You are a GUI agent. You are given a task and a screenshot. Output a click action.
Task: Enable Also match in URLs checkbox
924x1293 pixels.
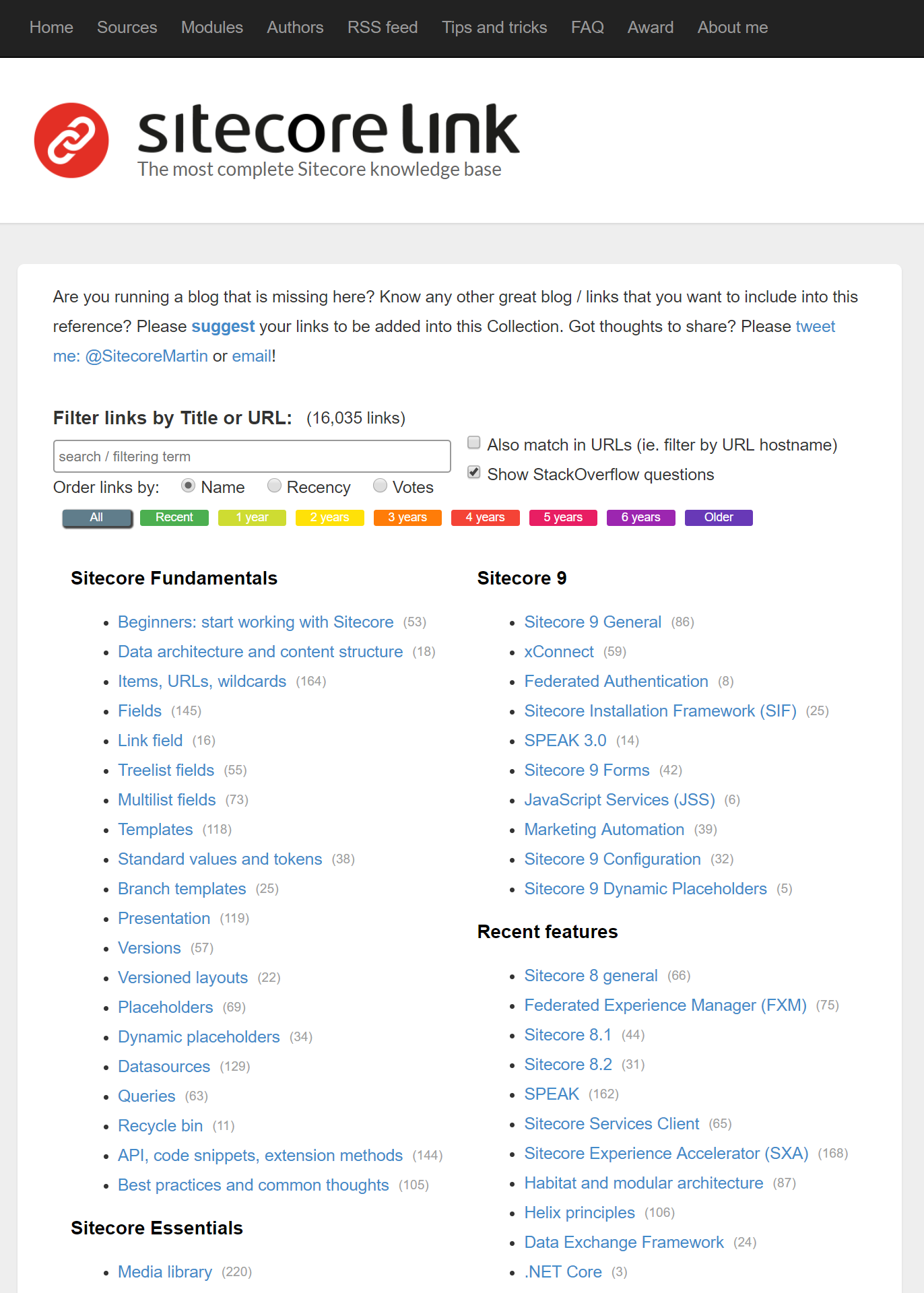point(474,442)
